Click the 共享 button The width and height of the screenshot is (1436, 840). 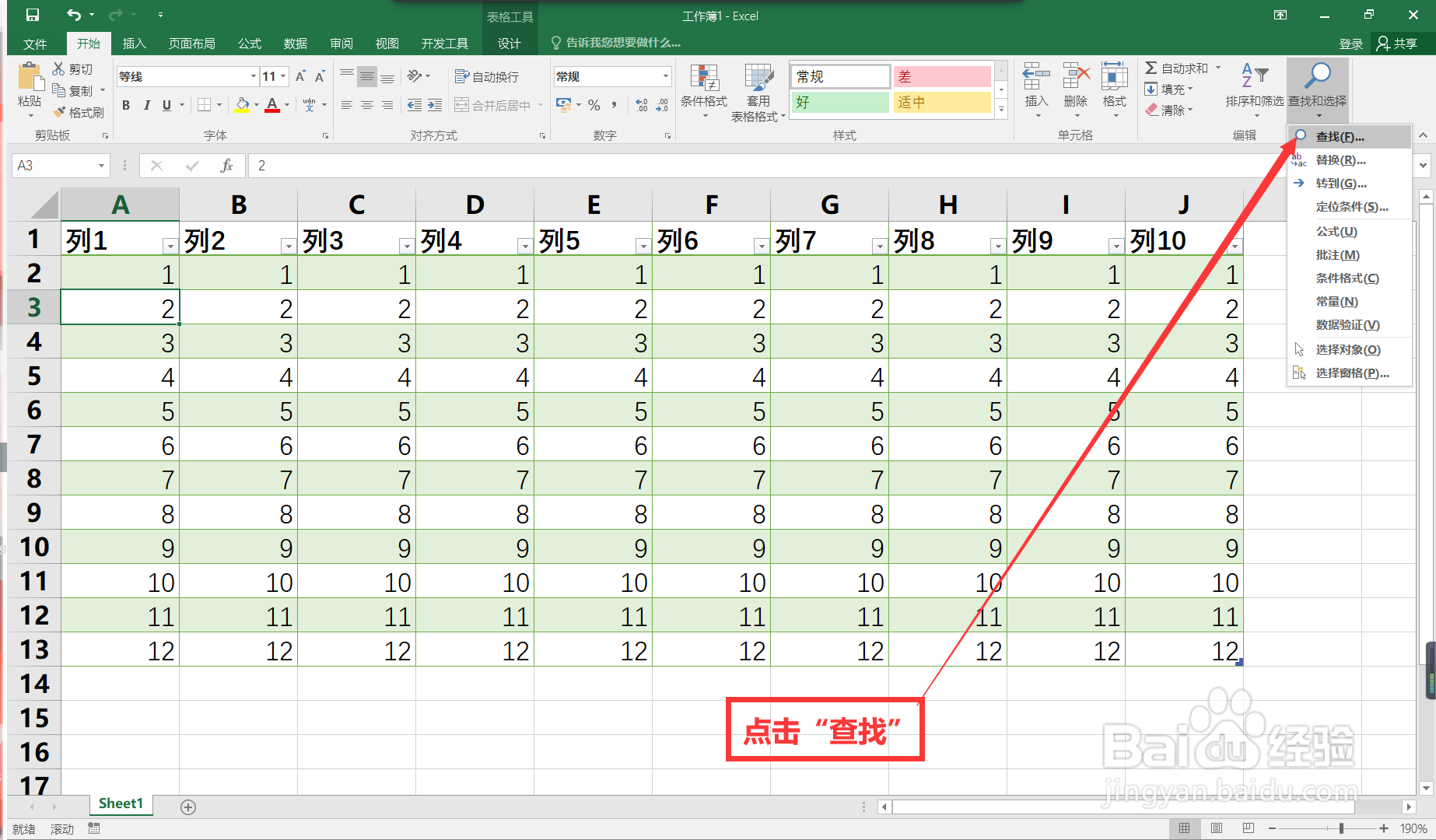[1398, 43]
